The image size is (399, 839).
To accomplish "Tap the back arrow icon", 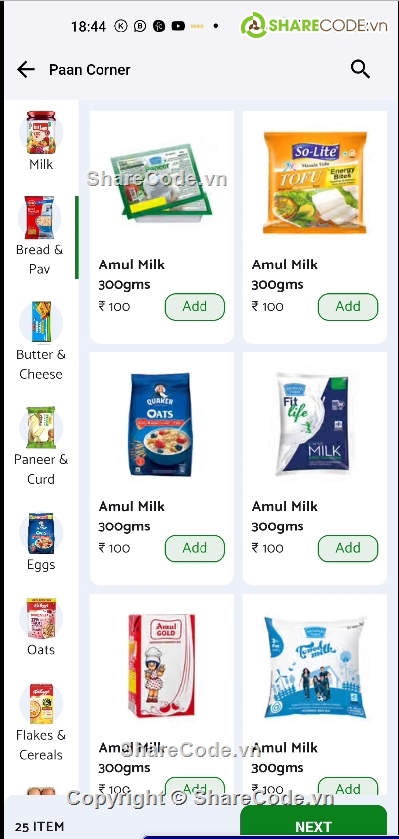I will (x=26, y=70).
